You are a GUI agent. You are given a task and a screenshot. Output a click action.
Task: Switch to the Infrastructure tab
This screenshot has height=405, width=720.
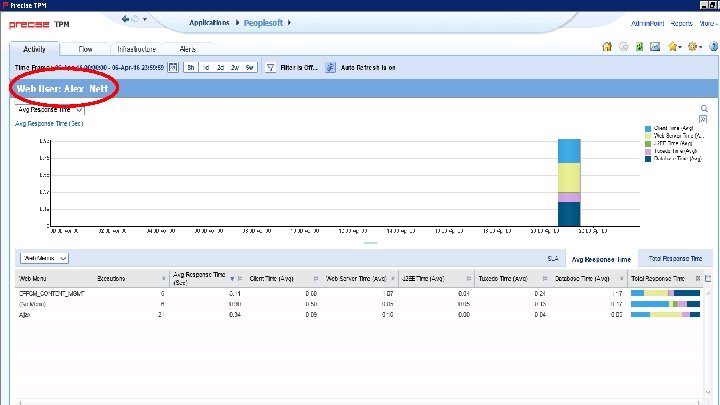click(136, 49)
